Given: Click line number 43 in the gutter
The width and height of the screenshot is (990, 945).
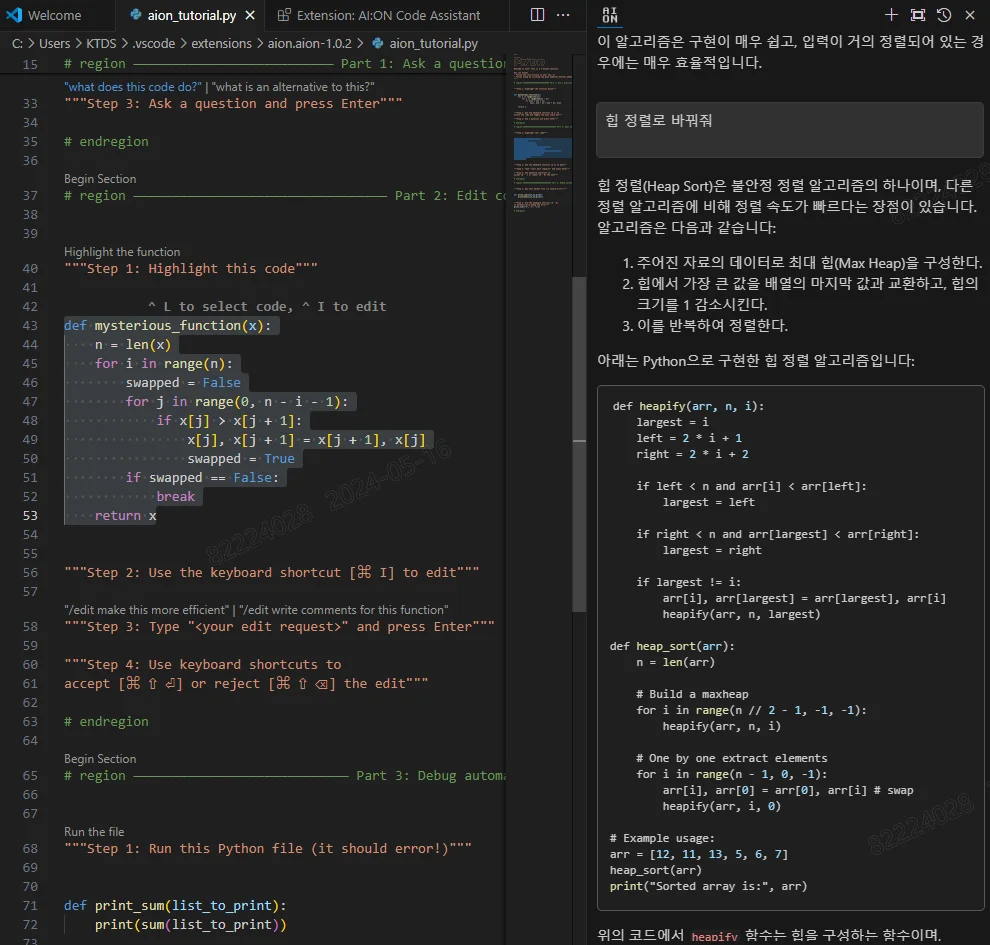Looking at the screenshot, I should [x=30, y=326].
